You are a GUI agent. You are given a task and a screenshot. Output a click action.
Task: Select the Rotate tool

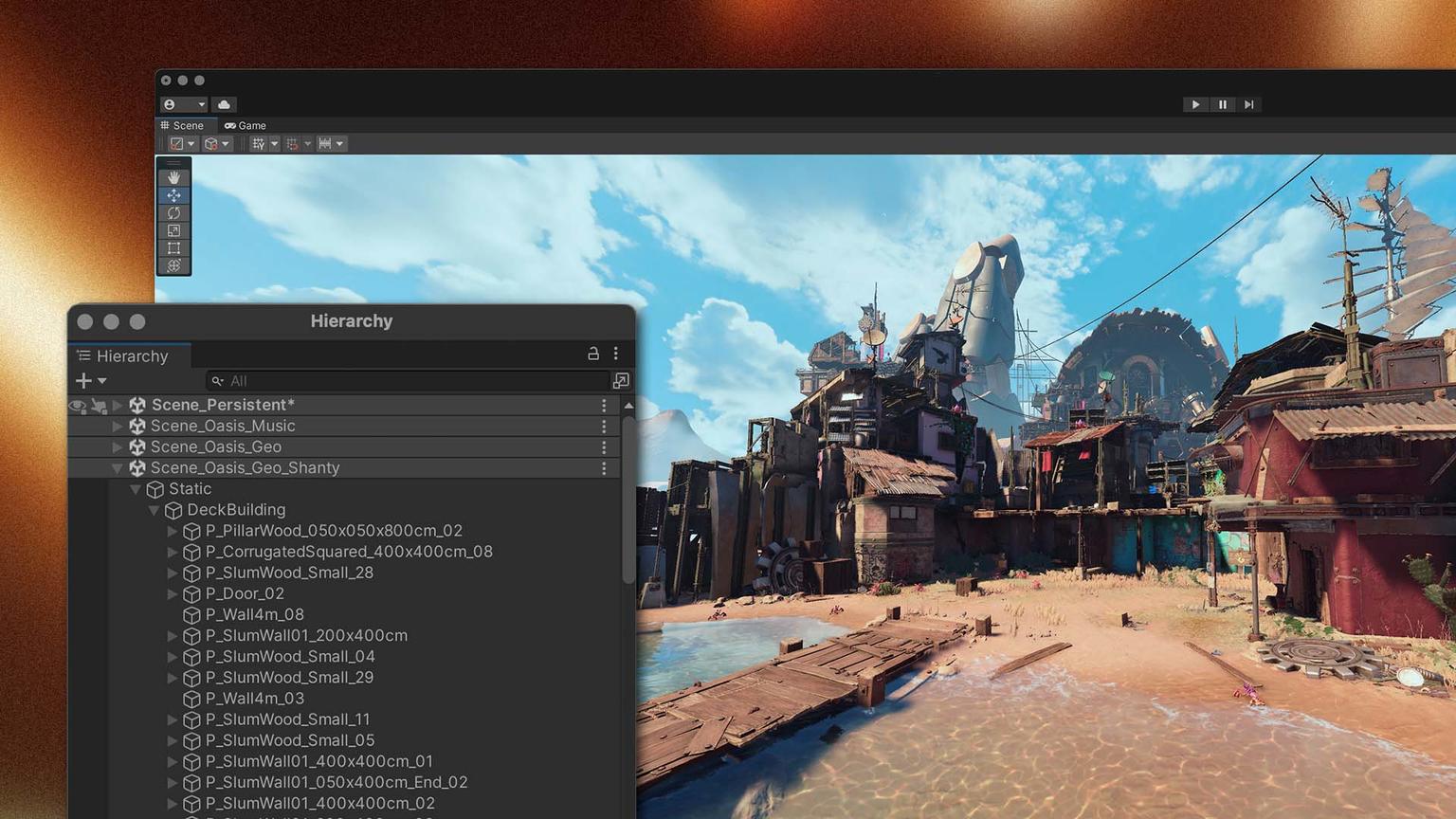tap(173, 213)
